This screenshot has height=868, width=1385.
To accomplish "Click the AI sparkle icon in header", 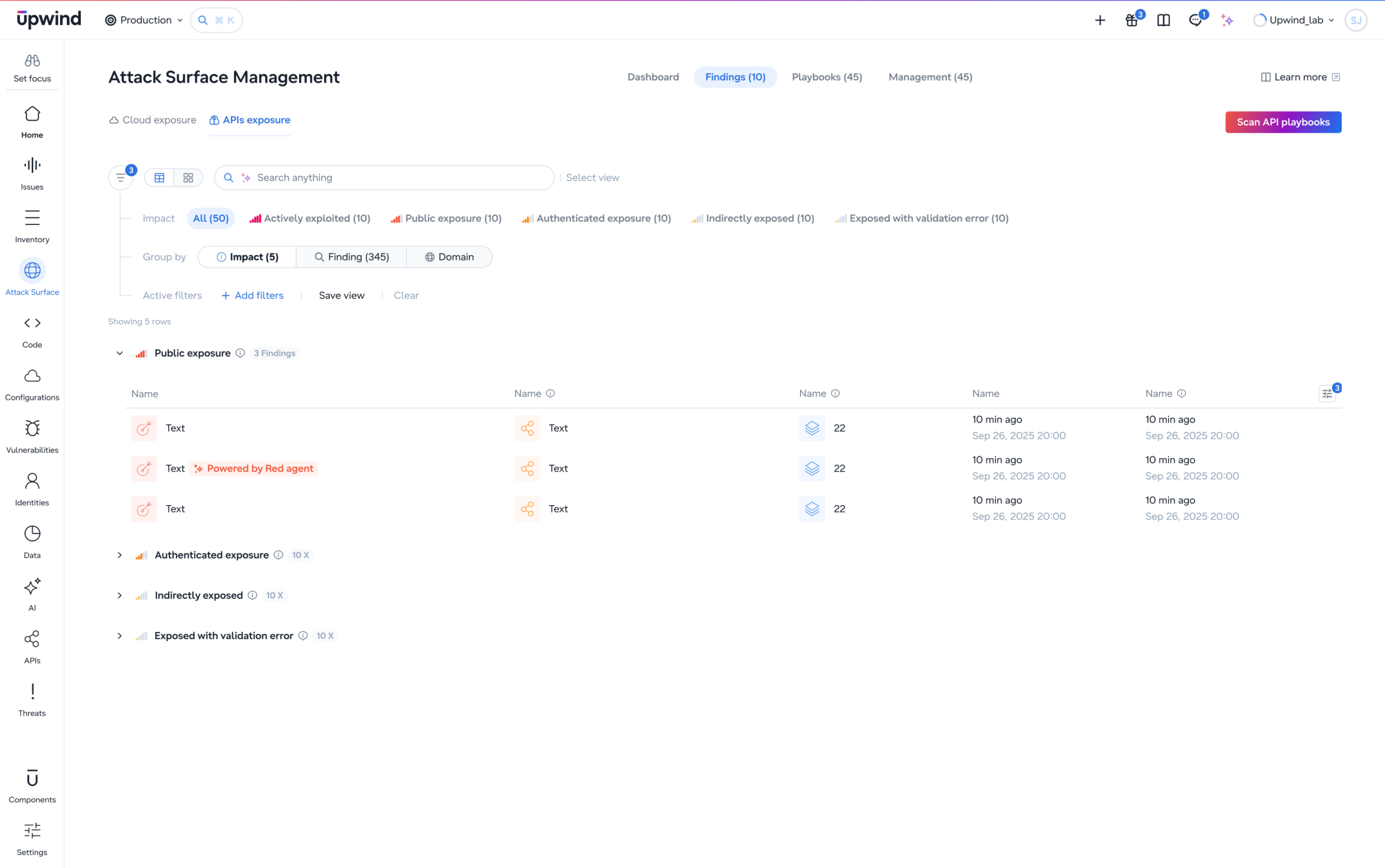I will [1227, 20].
